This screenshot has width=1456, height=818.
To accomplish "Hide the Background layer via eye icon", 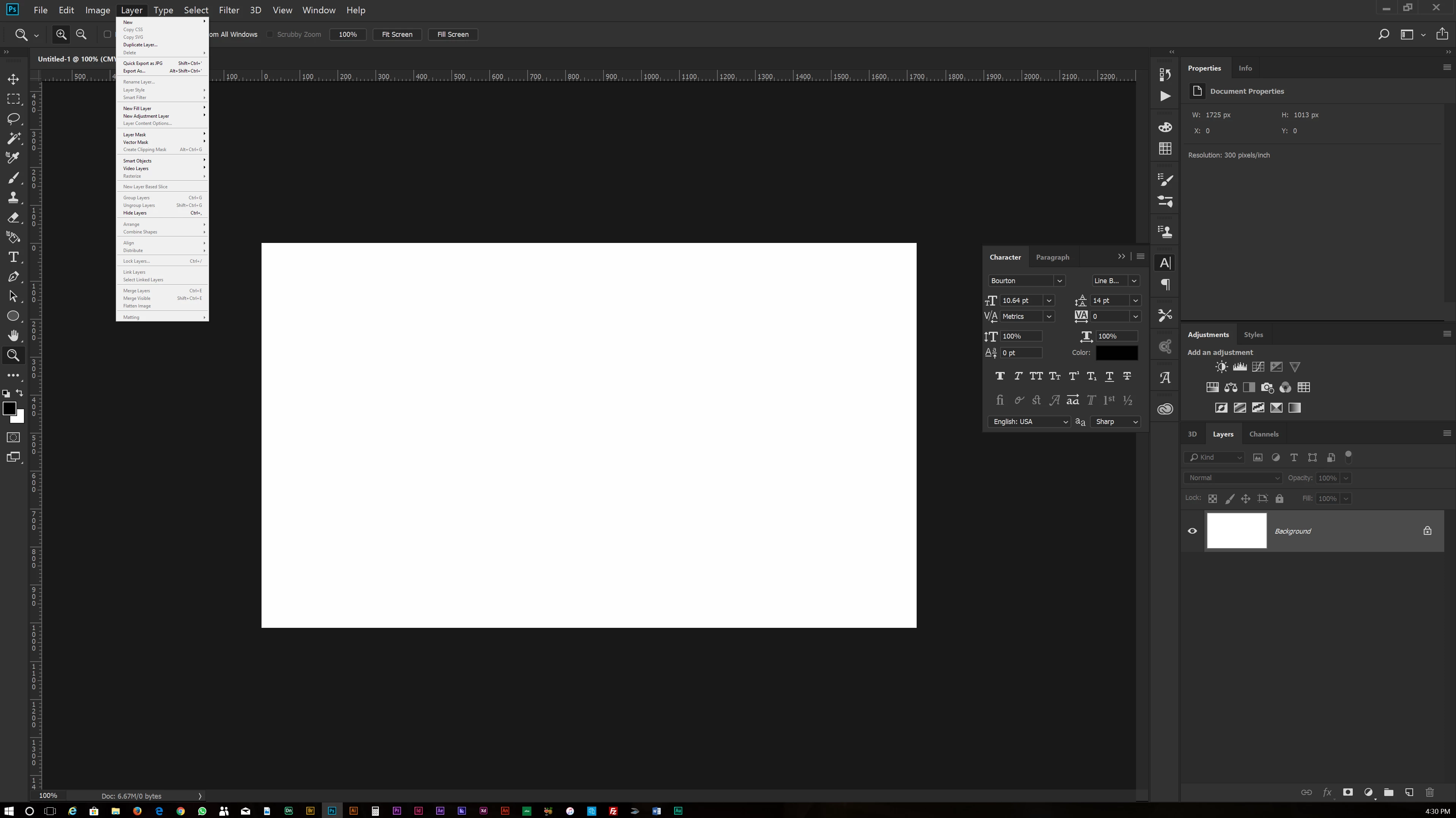I will [1192, 531].
